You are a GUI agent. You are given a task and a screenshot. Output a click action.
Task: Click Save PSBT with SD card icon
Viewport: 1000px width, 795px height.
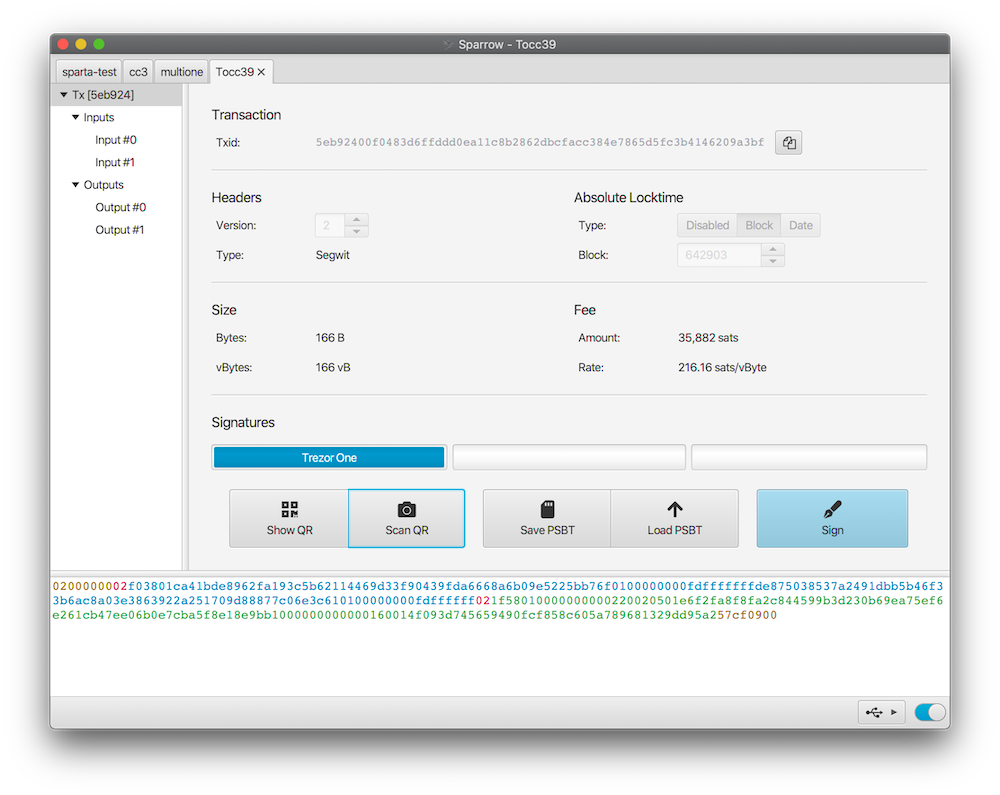(547, 518)
